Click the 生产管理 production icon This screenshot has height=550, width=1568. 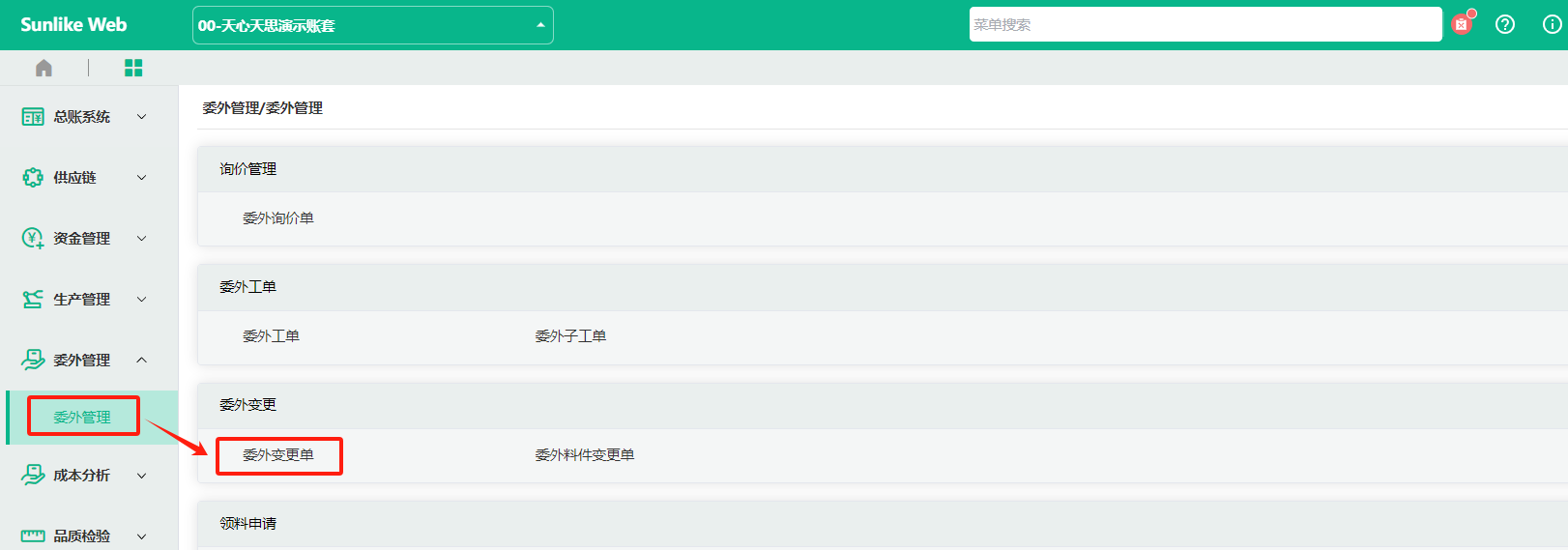pos(33,300)
